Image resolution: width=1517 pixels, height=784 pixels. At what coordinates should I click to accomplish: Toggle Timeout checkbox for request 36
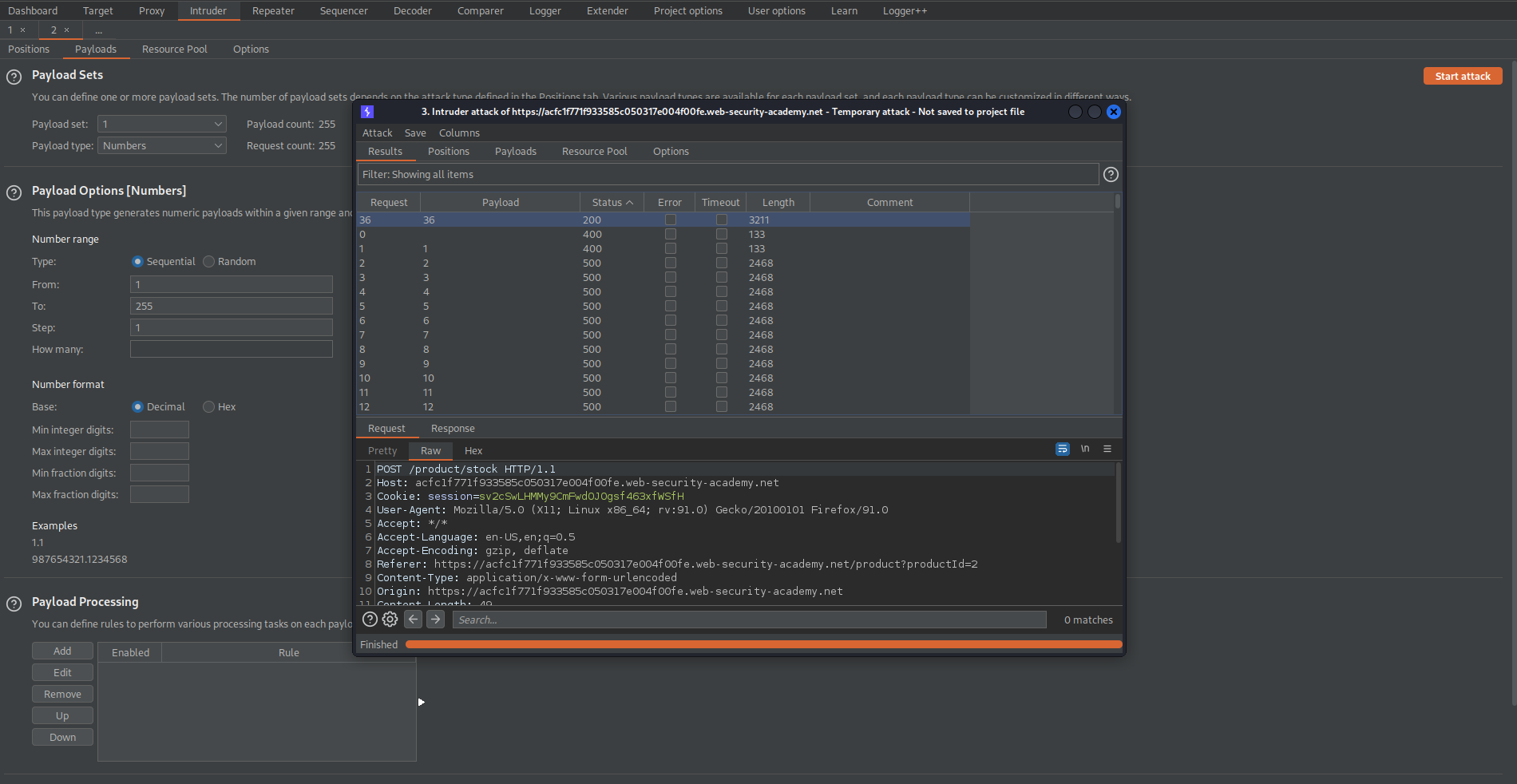click(x=722, y=220)
